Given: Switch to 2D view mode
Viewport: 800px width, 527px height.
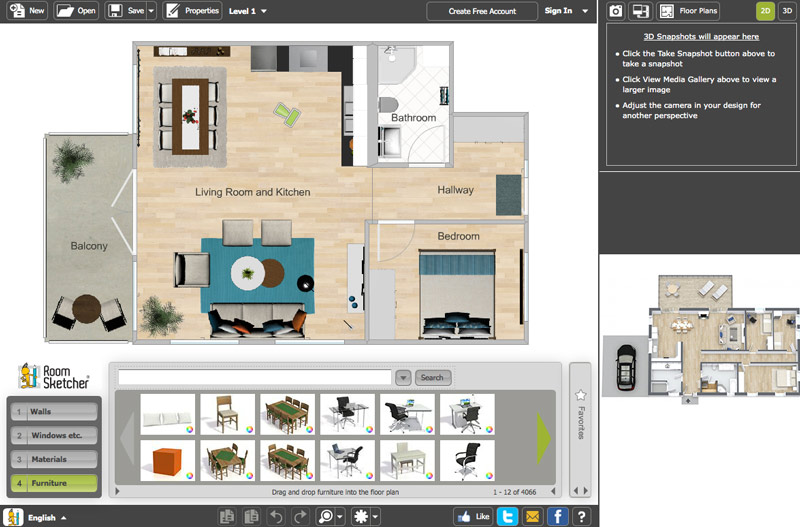Looking at the screenshot, I should coord(764,11).
